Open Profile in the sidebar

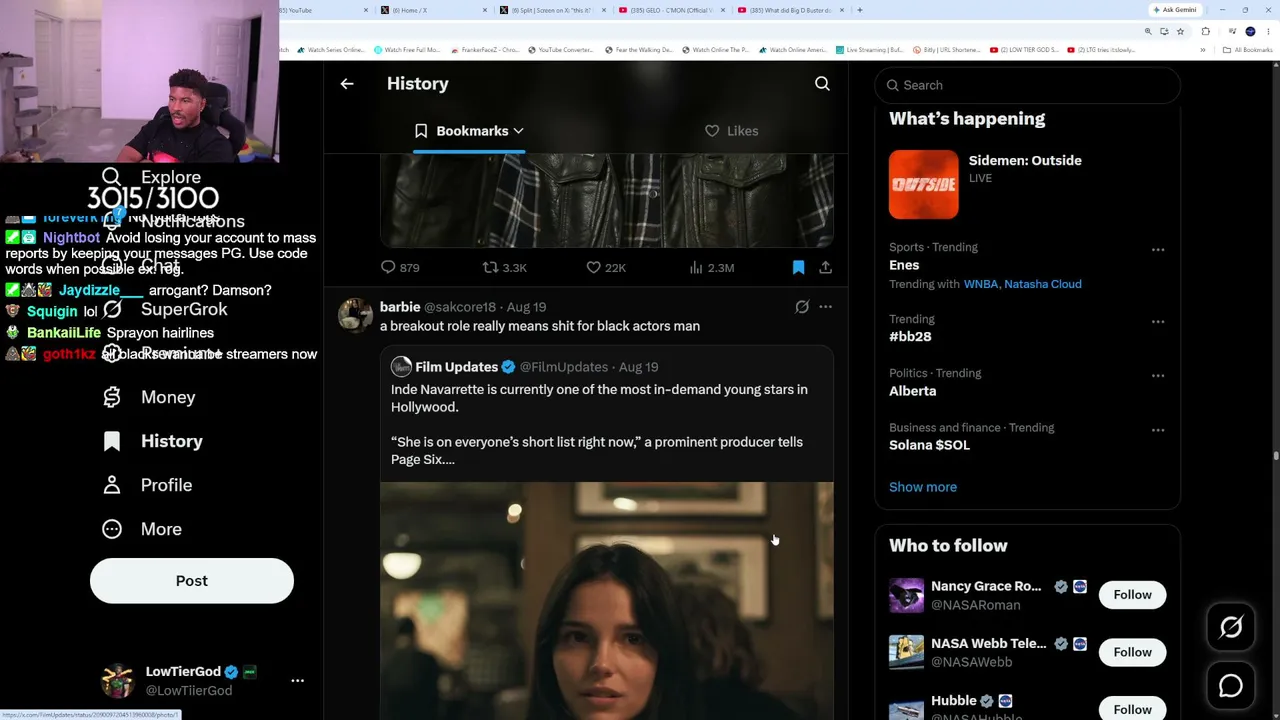point(147,485)
